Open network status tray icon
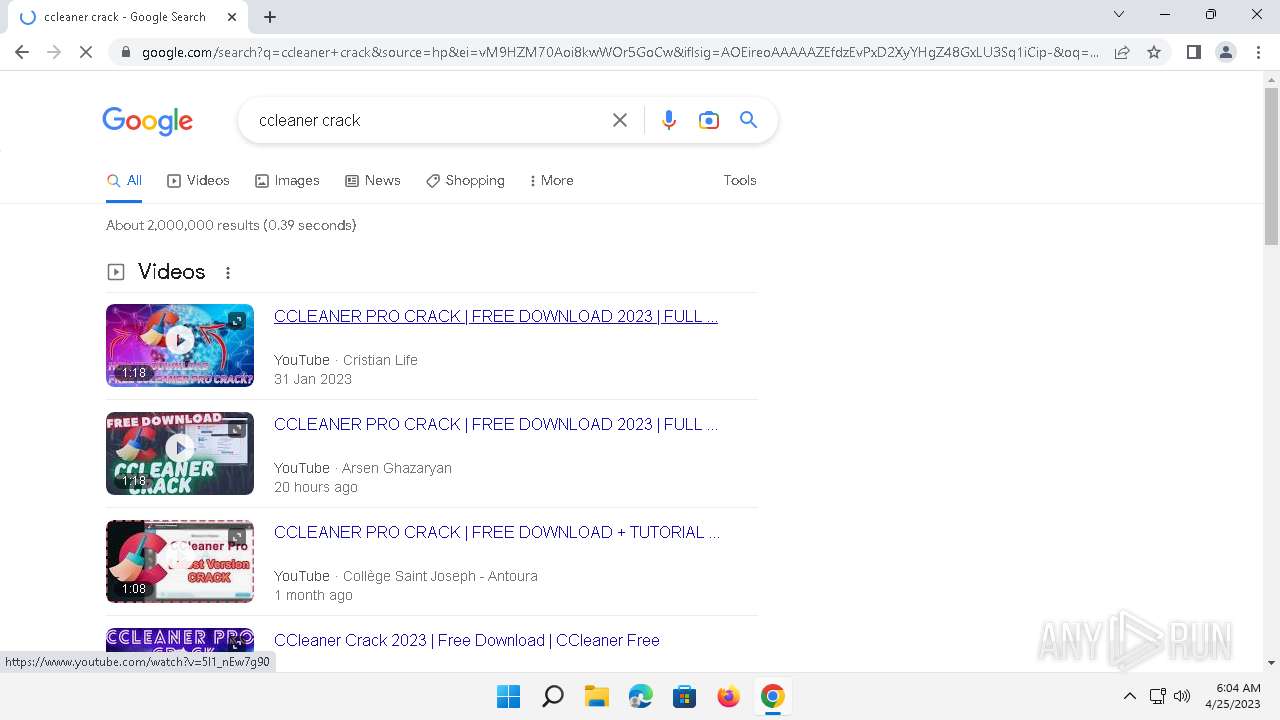 1157,696
